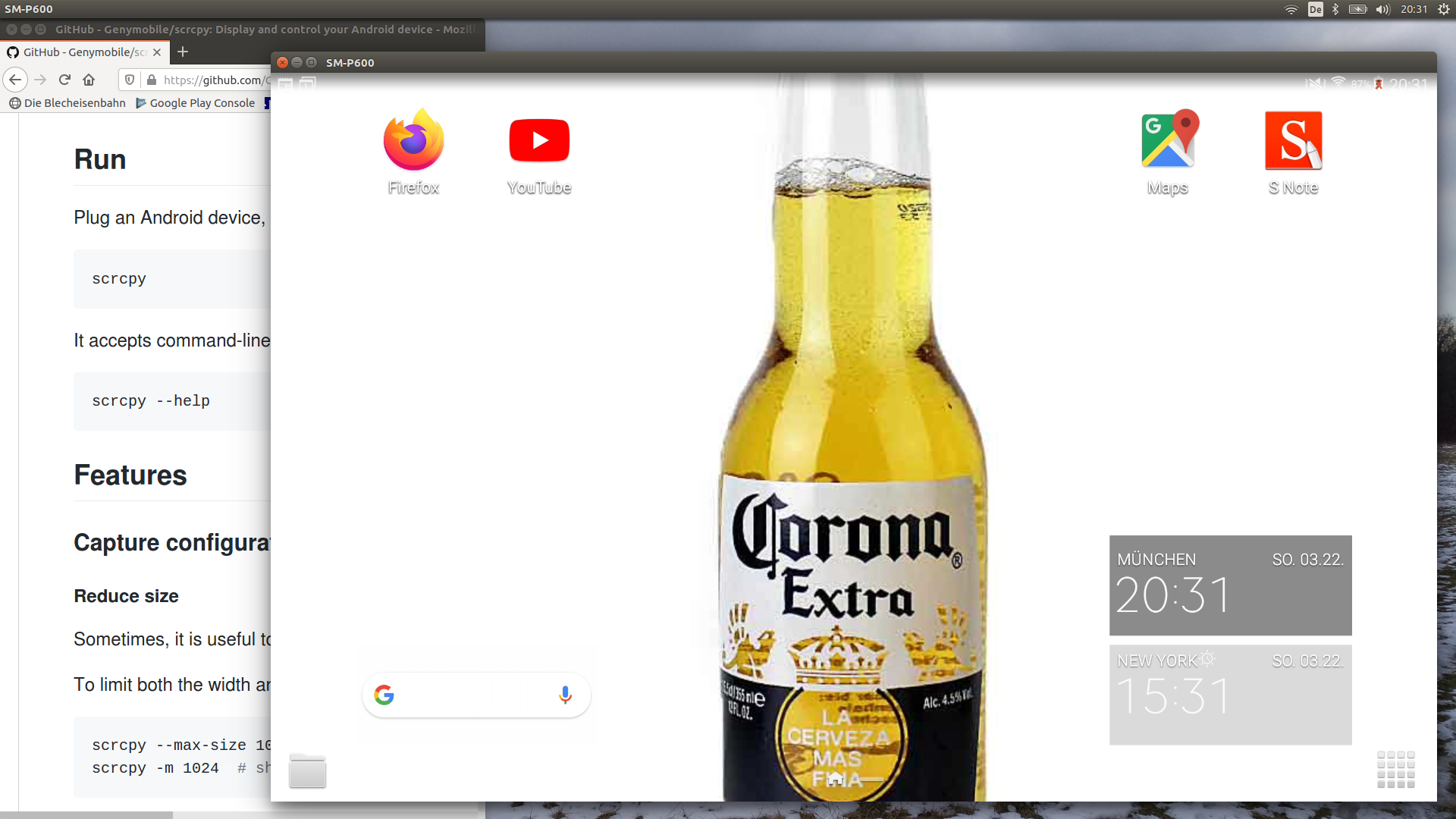Screen dimensions: 1456x819
Task: Go back in Firefox browser
Action: point(15,80)
